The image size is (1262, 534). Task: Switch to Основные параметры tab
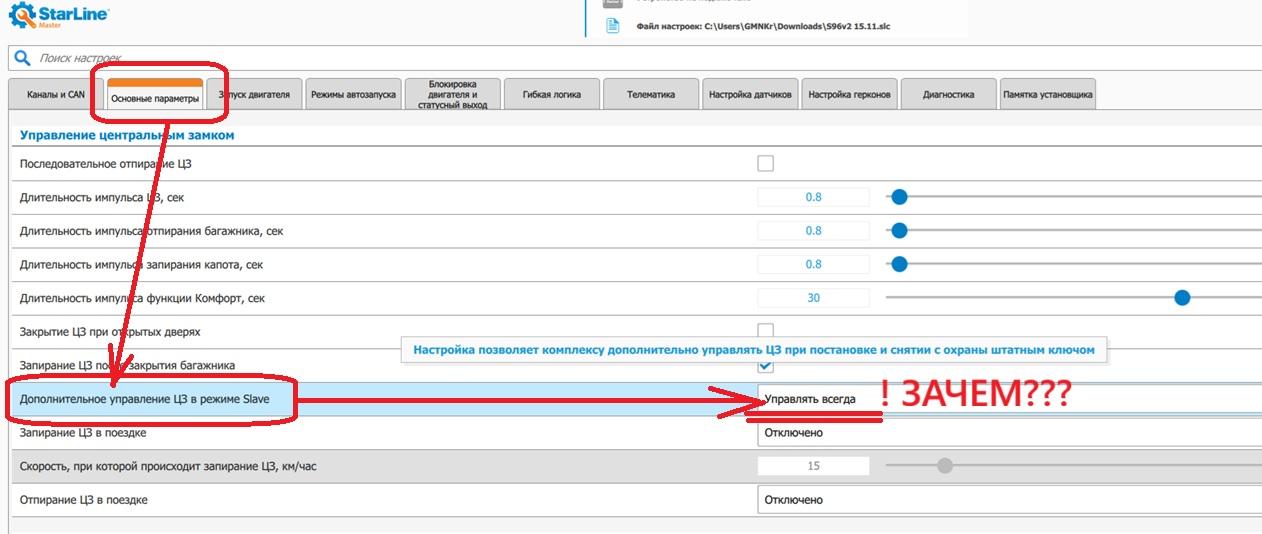pyautogui.click(x=155, y=97)
